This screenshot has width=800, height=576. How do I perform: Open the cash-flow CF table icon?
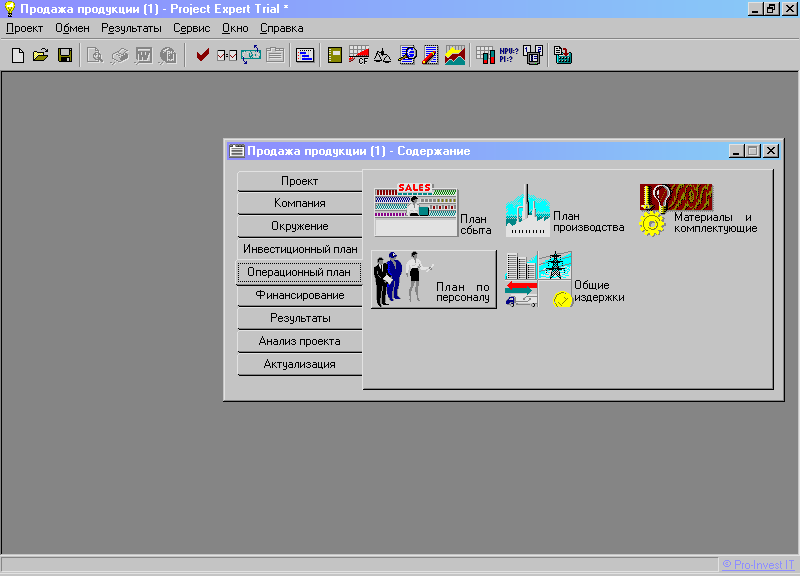(x=359, y=55)
